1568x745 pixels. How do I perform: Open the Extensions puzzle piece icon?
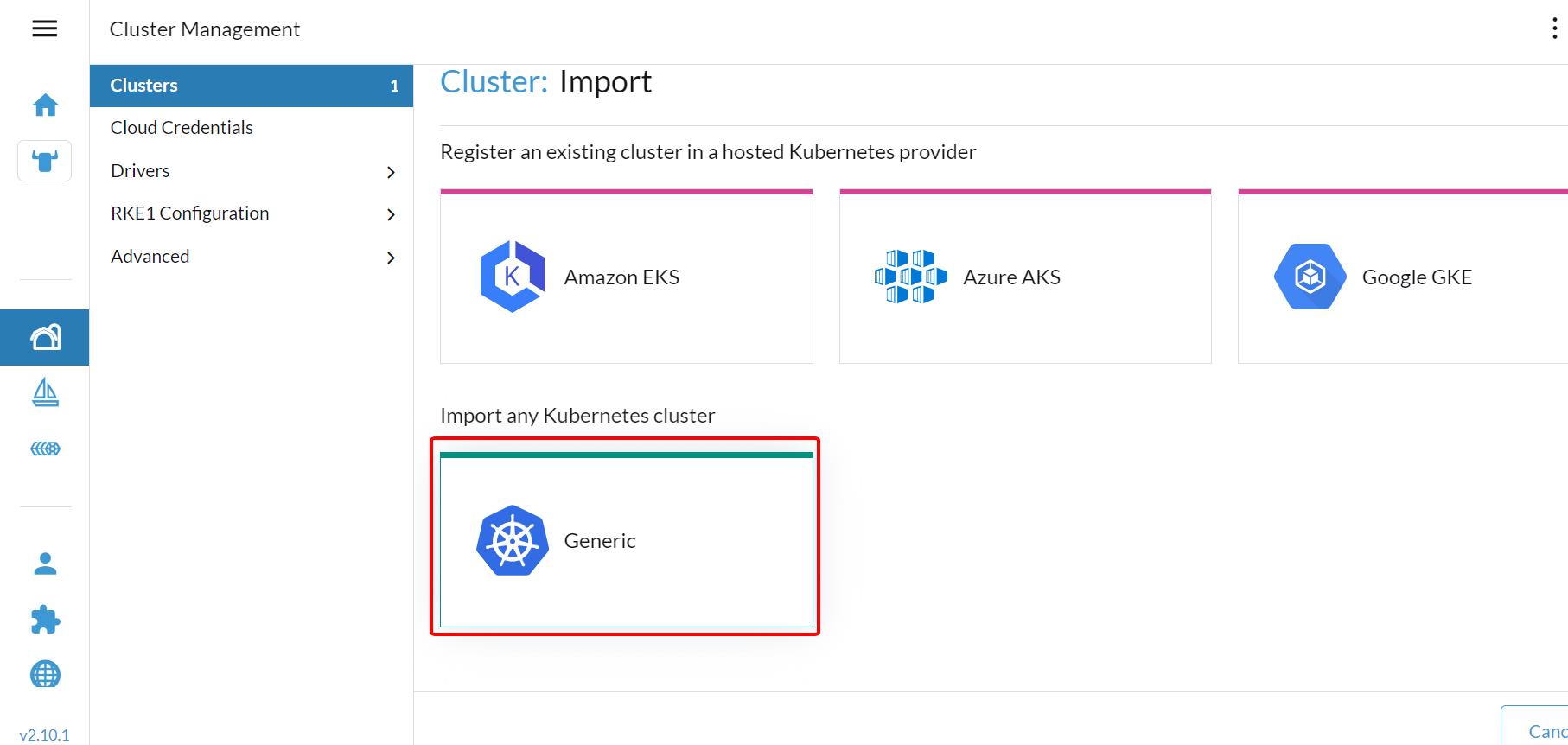coord(45,619)
